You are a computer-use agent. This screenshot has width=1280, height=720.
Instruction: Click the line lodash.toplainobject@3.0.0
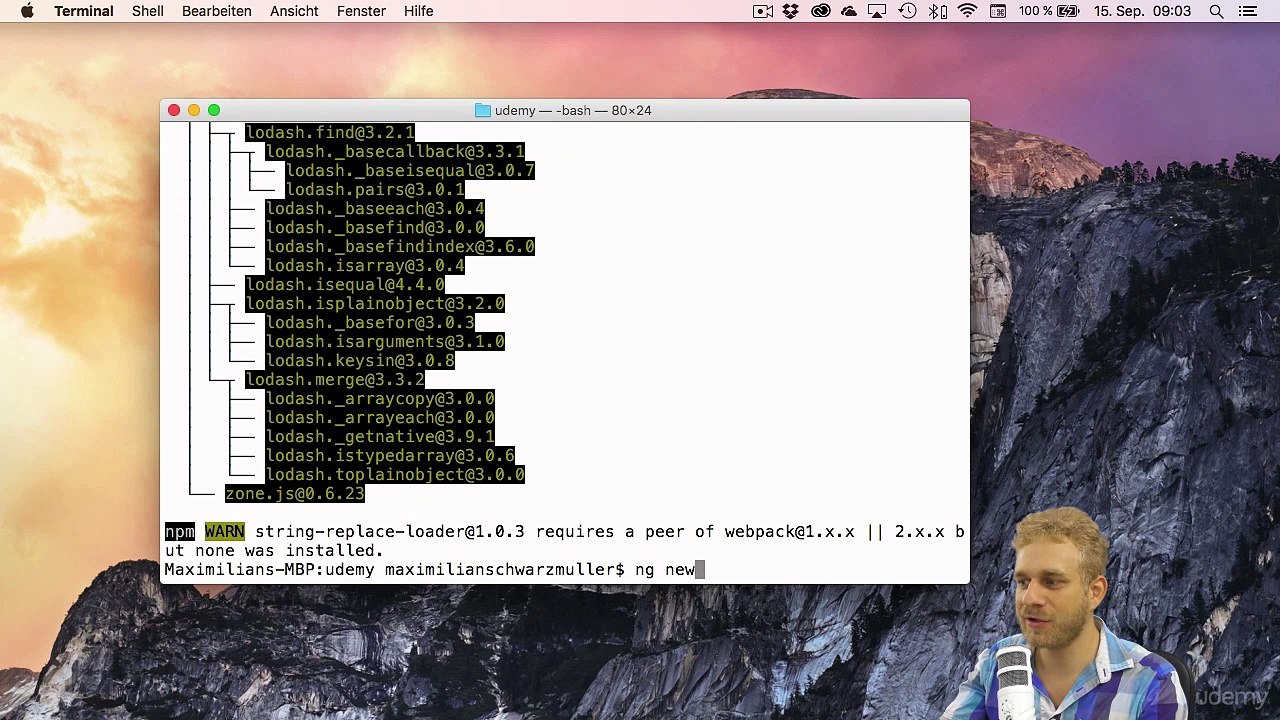[x=395, y=474]
